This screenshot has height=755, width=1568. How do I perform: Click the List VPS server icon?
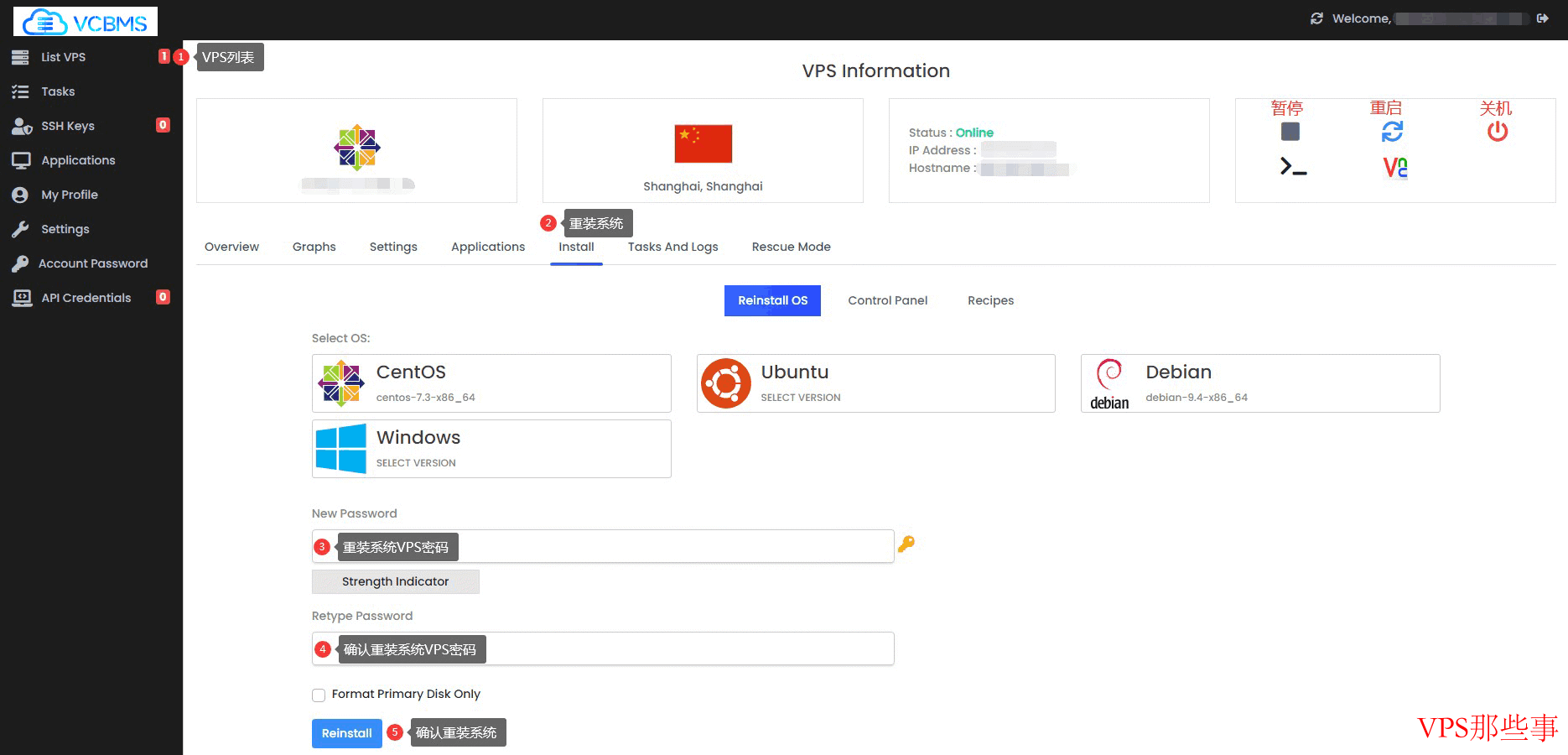point(20,57)
